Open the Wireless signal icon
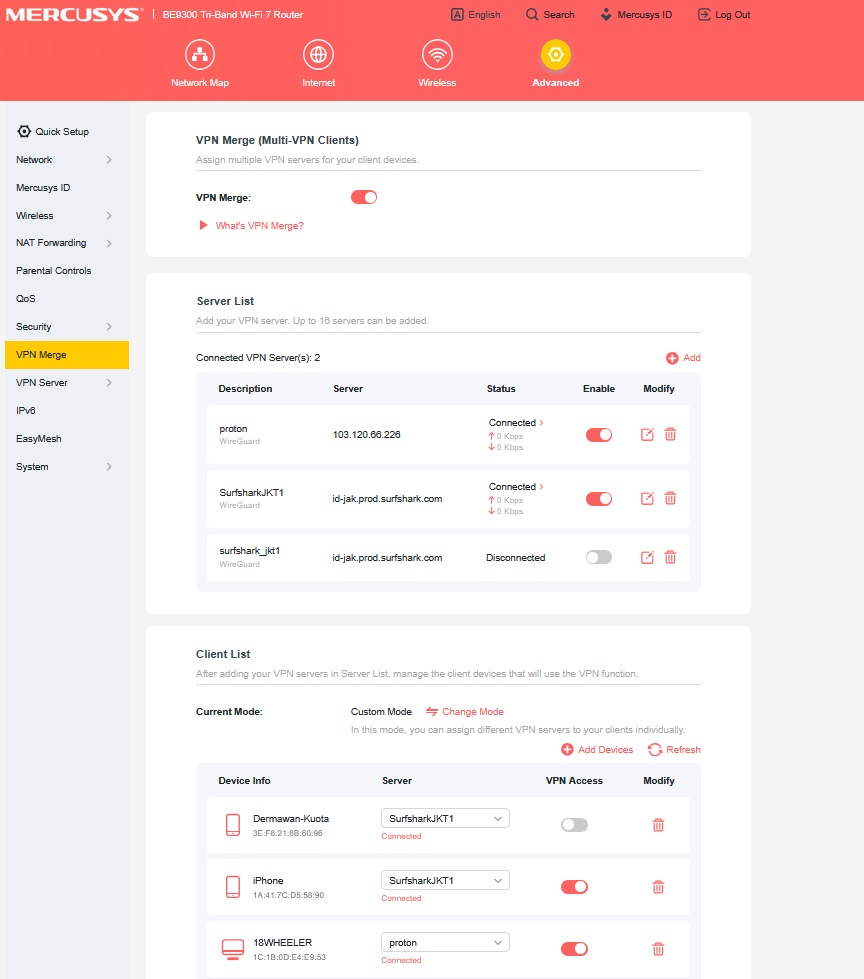This screenshot has width=864, height=979. (x=437, y=55)
